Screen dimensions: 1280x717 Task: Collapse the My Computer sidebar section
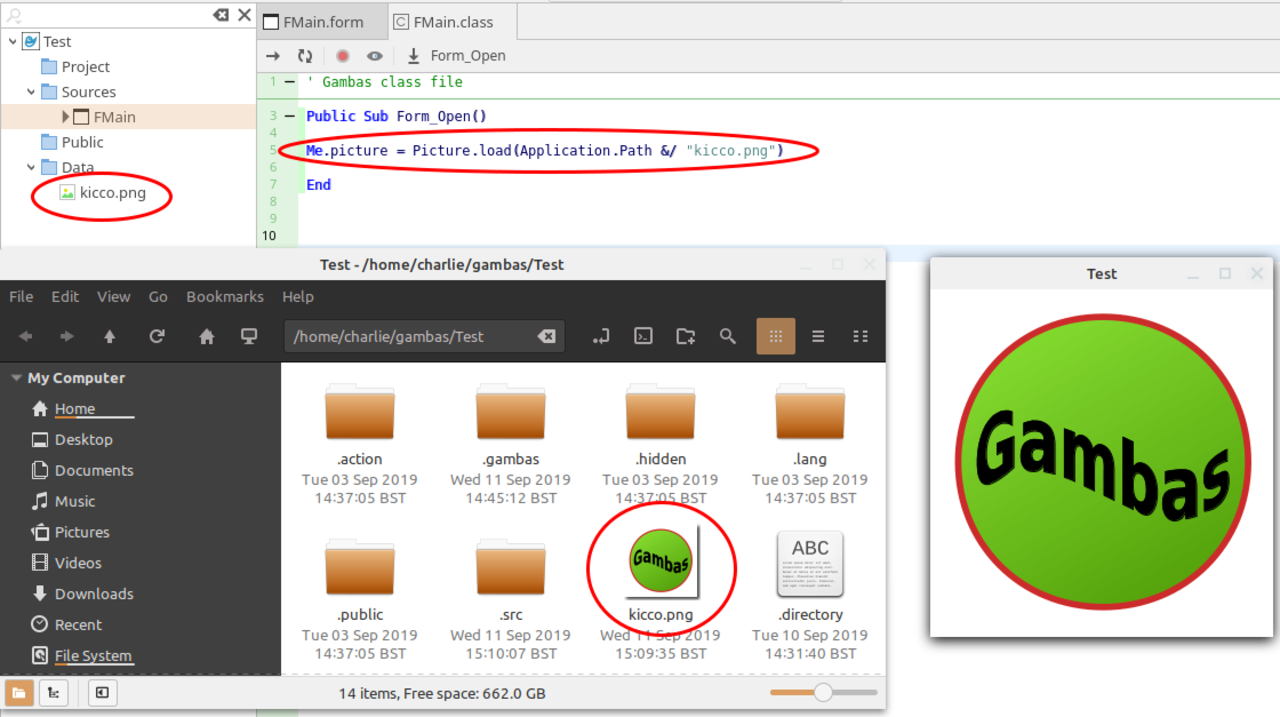pyautogui.click(x=16, y=378)
